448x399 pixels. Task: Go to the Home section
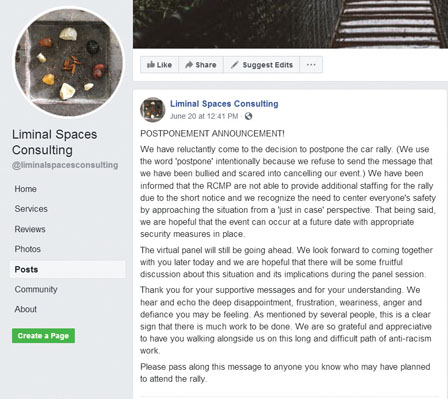[x=26, y=189]
